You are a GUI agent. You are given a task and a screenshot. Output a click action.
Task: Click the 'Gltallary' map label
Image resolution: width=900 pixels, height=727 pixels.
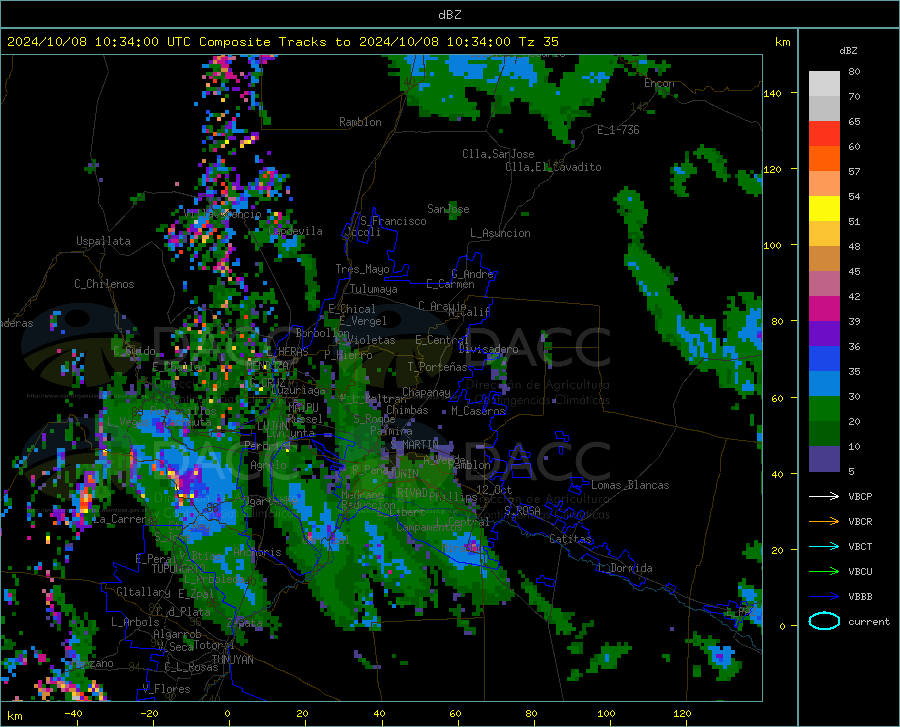143,592
